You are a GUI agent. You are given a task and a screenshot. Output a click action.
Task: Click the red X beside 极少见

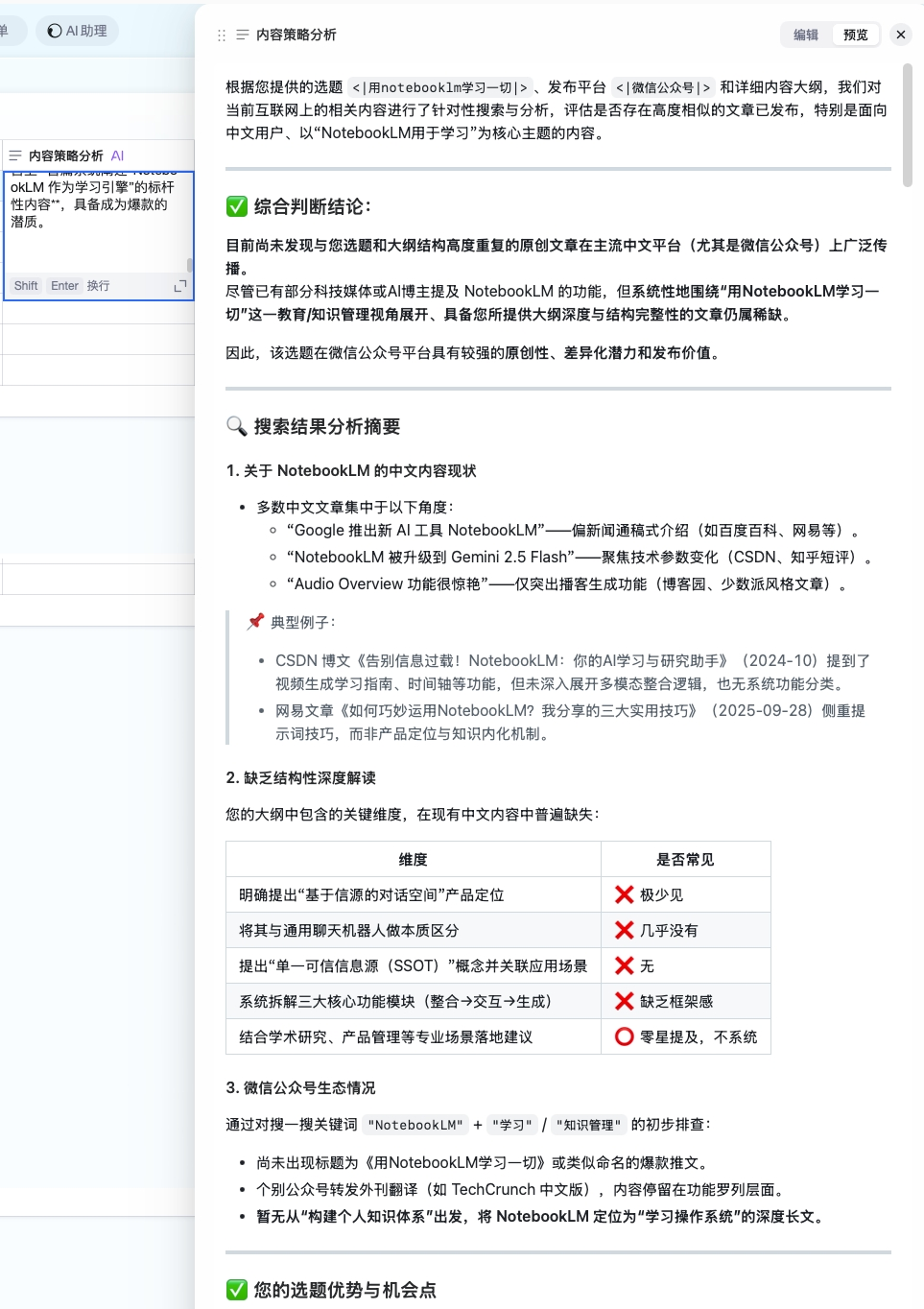(x=625, y=894)
